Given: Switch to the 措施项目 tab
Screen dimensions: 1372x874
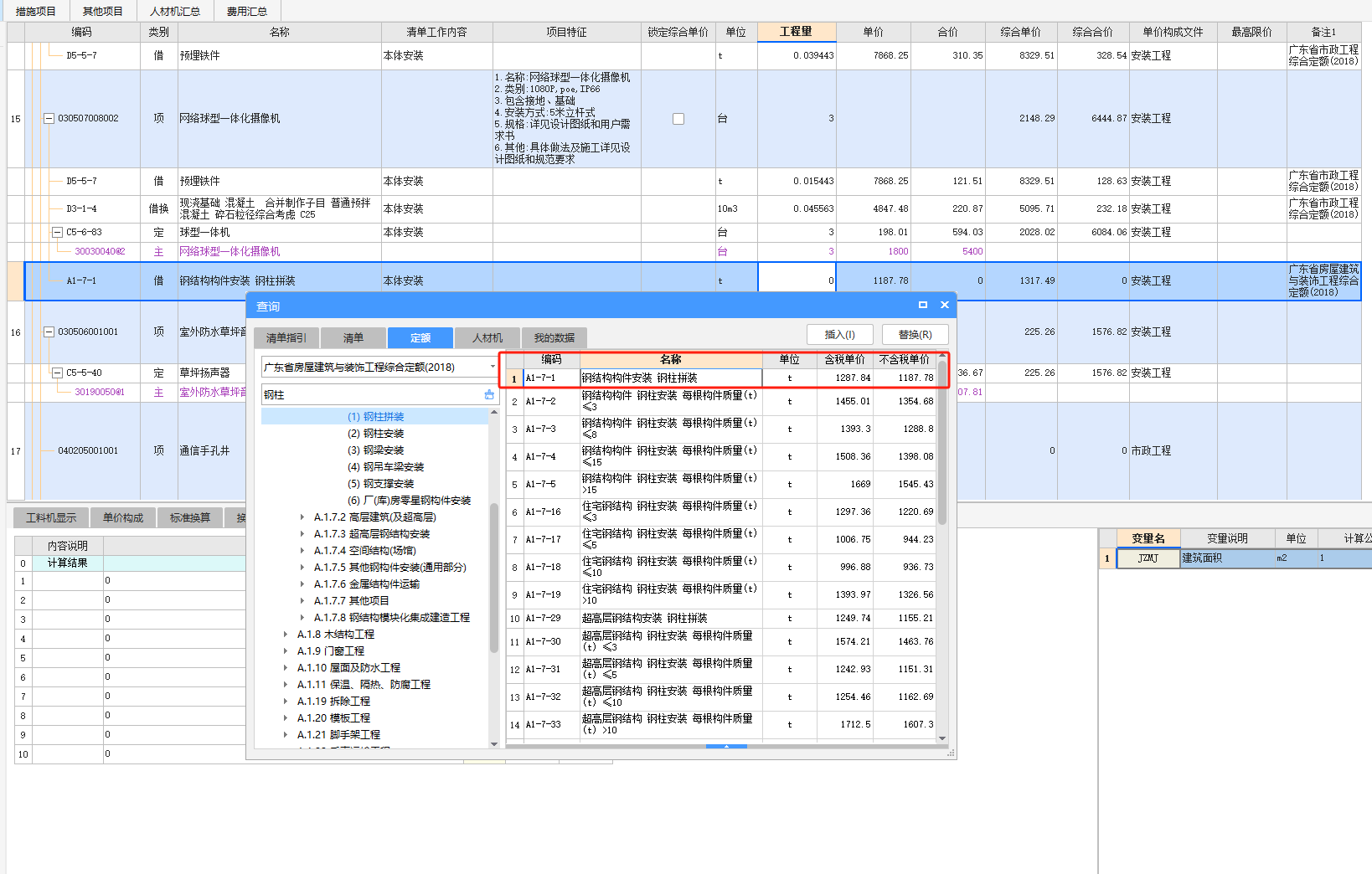Looking at the screenshot, I should click(36, 11).
